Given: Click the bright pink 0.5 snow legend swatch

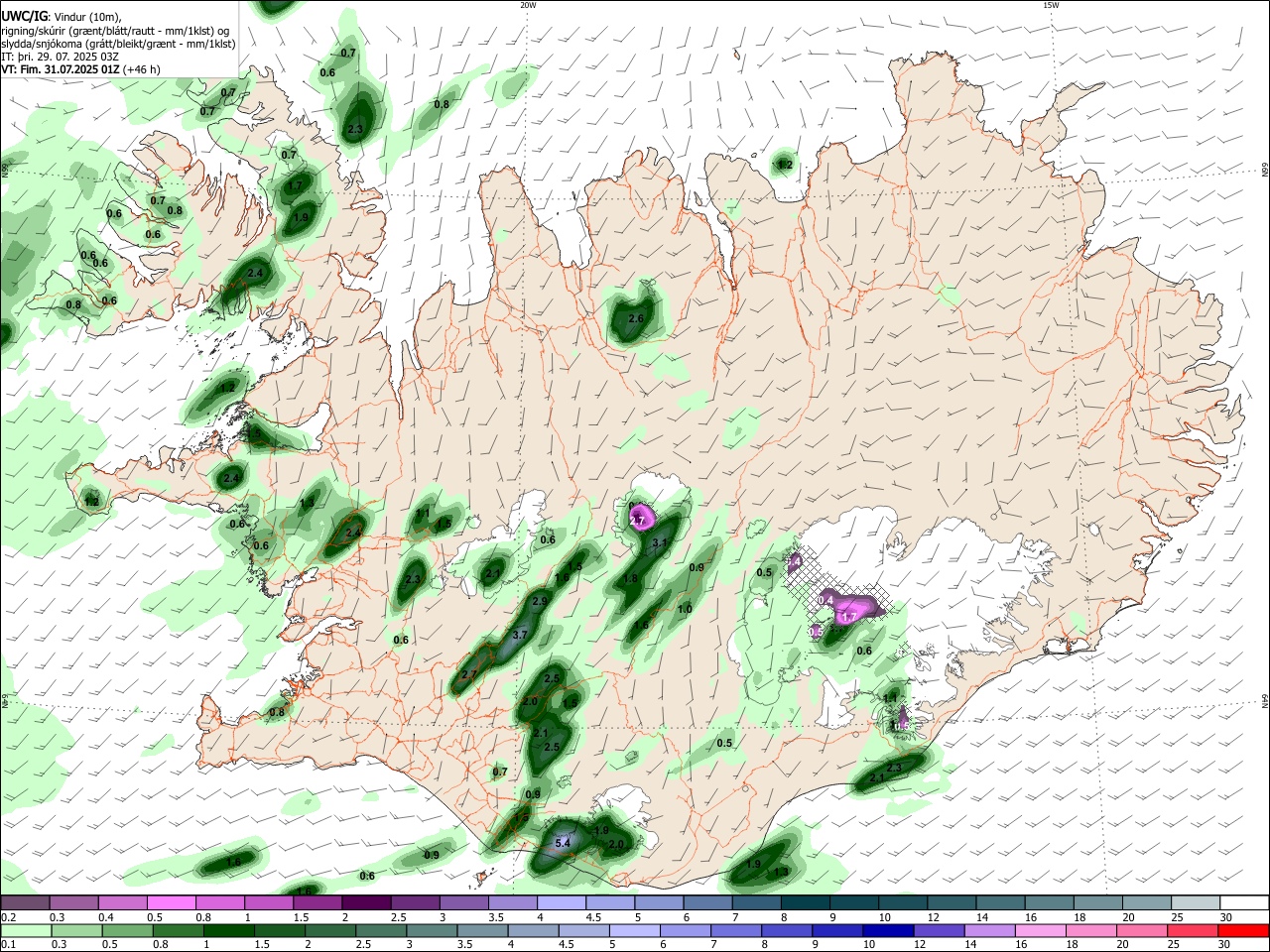Looking at the screenshot, I should pyautogui.click(x=172, y=902).
